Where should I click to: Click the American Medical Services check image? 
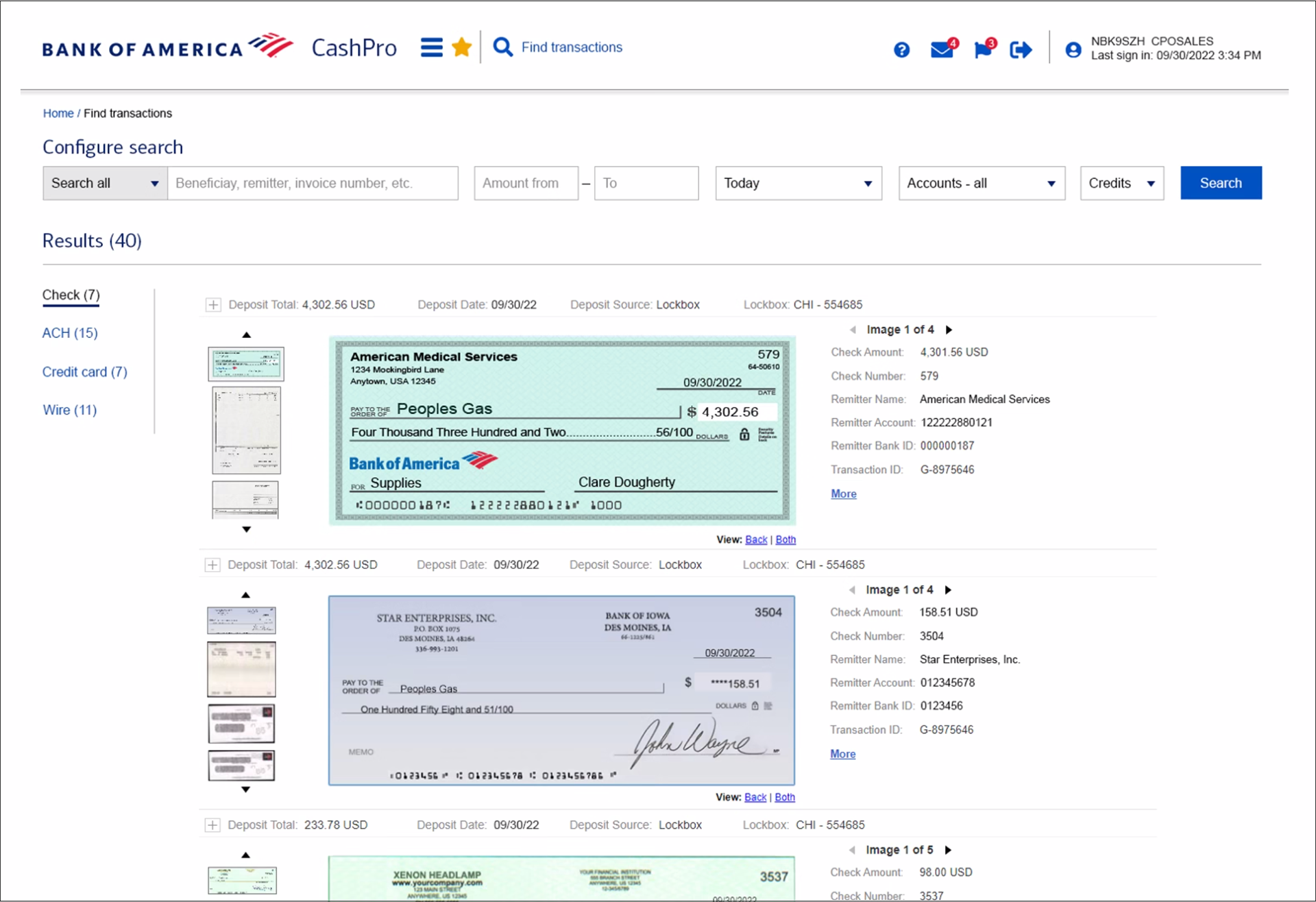562,430
